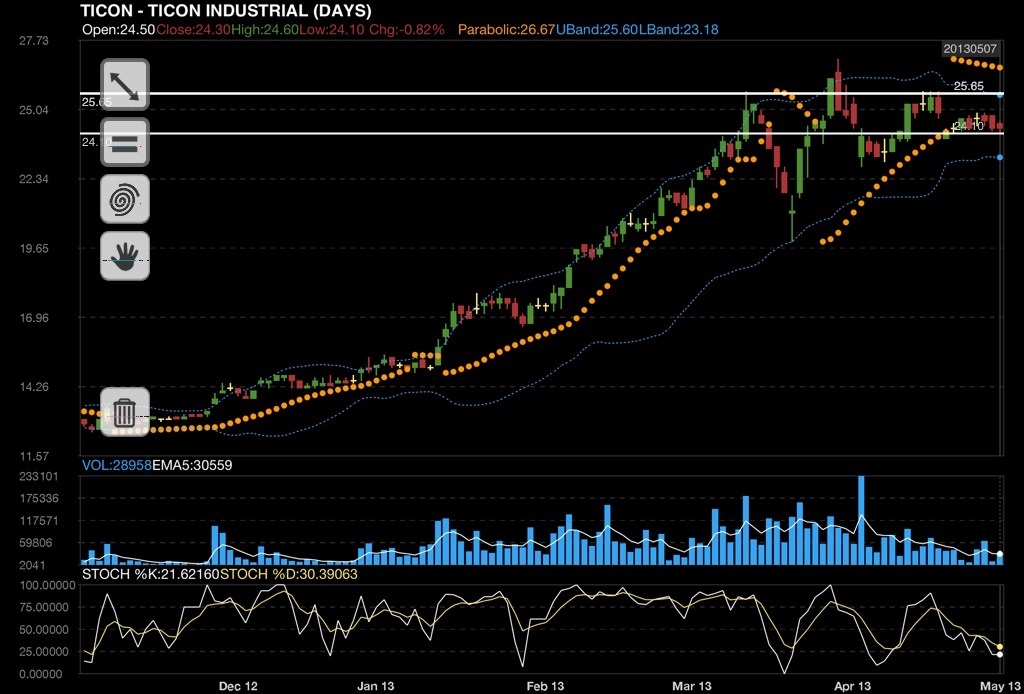This screenshot has width=1024, height=694.
Task: Click the STOCH %K:21.62160 label
Action: click(150, 574)
